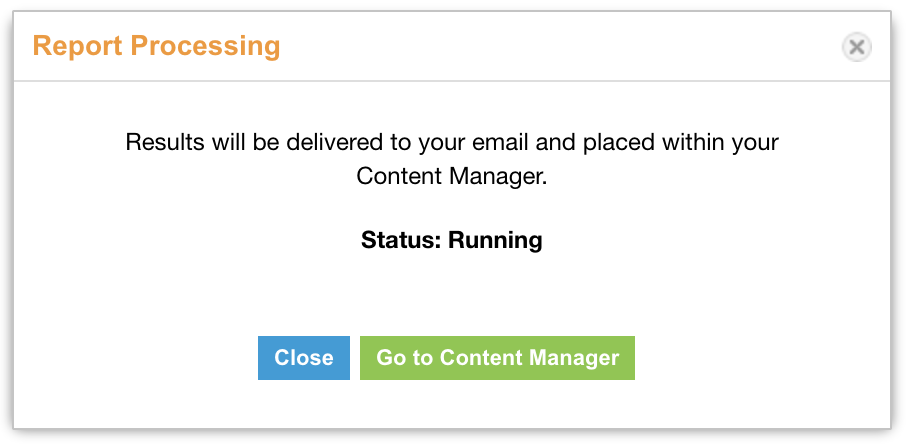Click the word Running in the status line
Viewport: 906px width, 444px height.
point(496,239)
